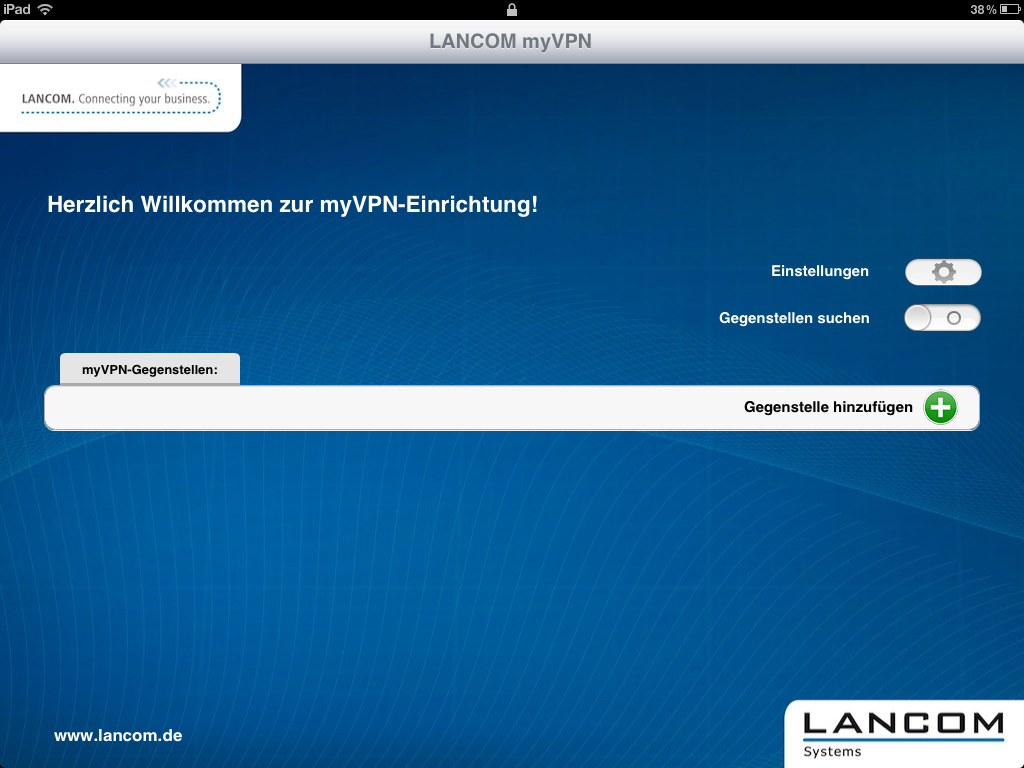Tap the triple-arrow symbol in LANCOM banner
The width and height of the screenshot is (1024, 768).
[x=167, y=83]
